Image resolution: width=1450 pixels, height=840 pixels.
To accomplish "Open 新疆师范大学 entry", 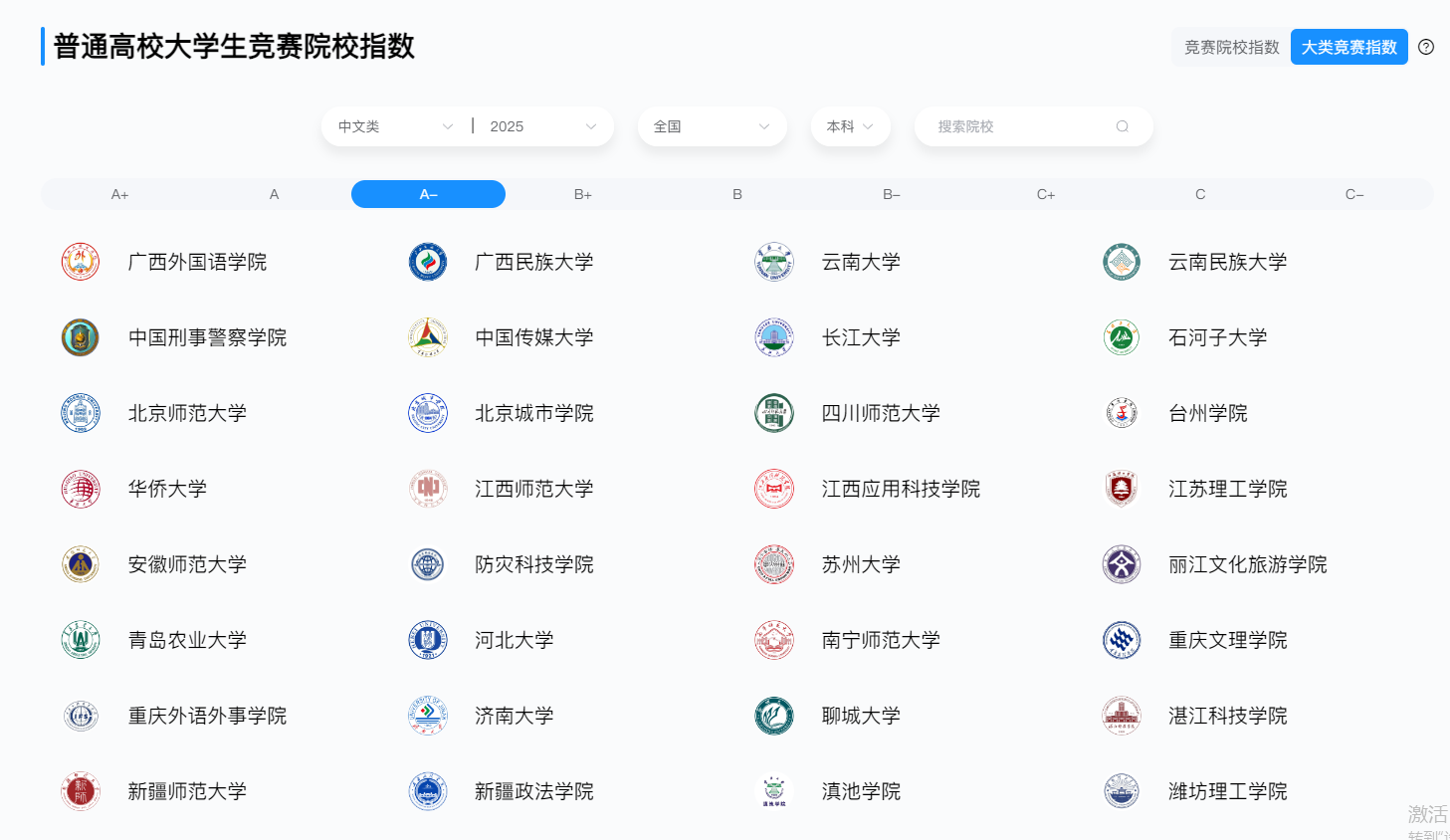I will click(x=187, y=791).
